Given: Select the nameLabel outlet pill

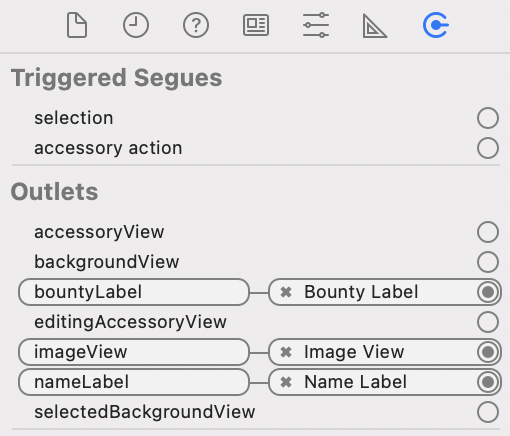Looking at the screenshot, I should [x=134, y=382].
